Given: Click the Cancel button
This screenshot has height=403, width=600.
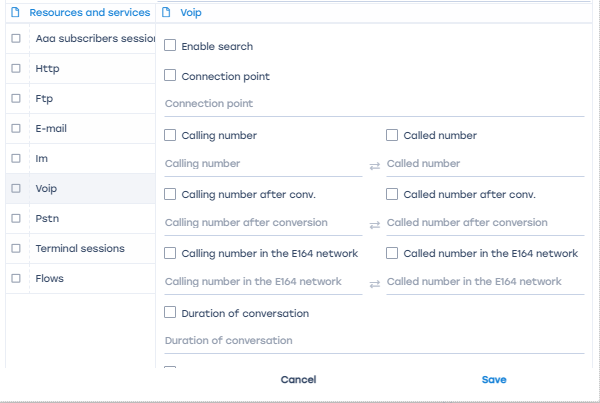Looking at the screenshot, I should coord(298,380).
